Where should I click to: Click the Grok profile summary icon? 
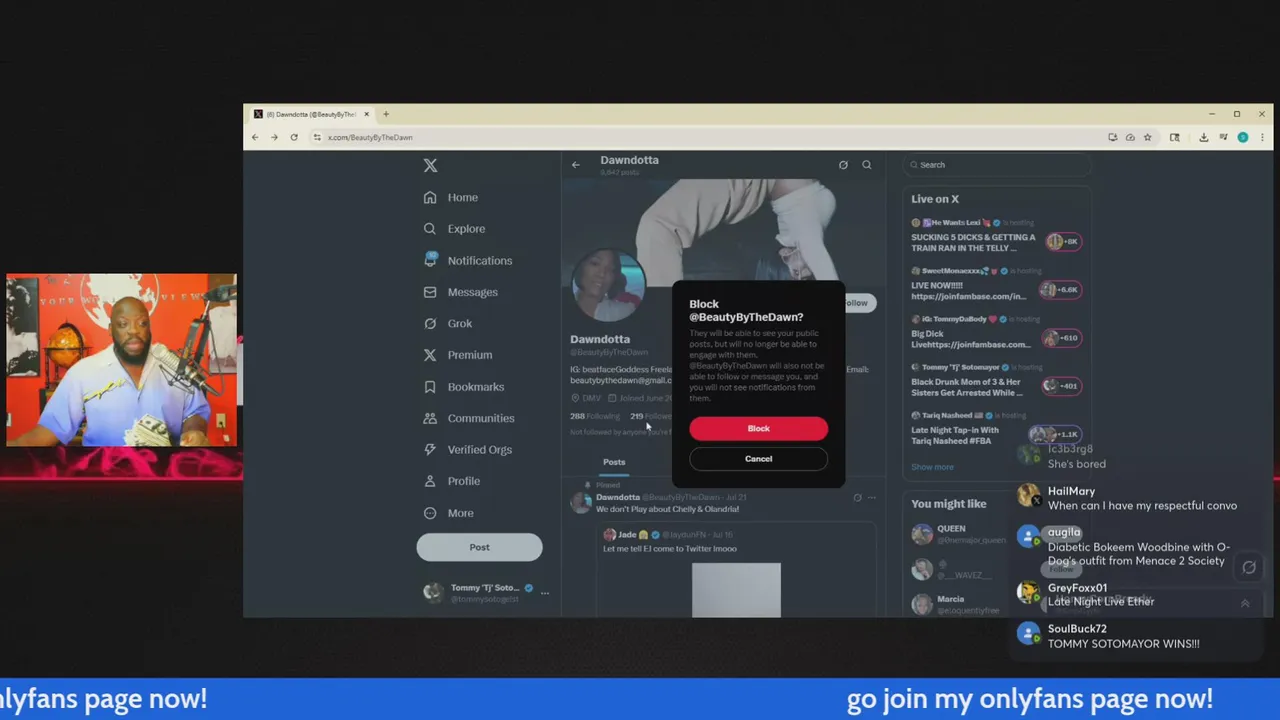843,165
